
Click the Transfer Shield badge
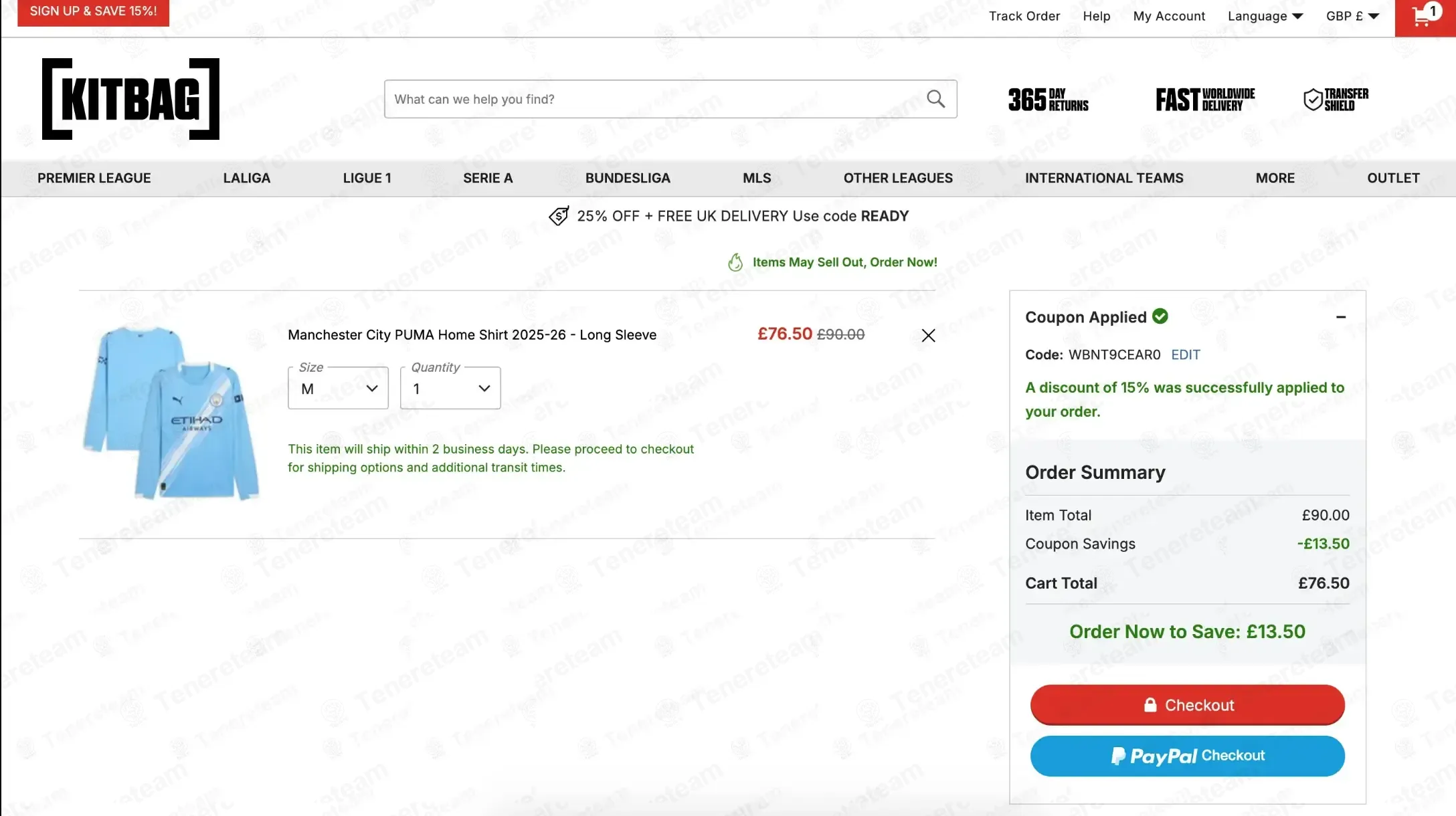(1336, 100)
